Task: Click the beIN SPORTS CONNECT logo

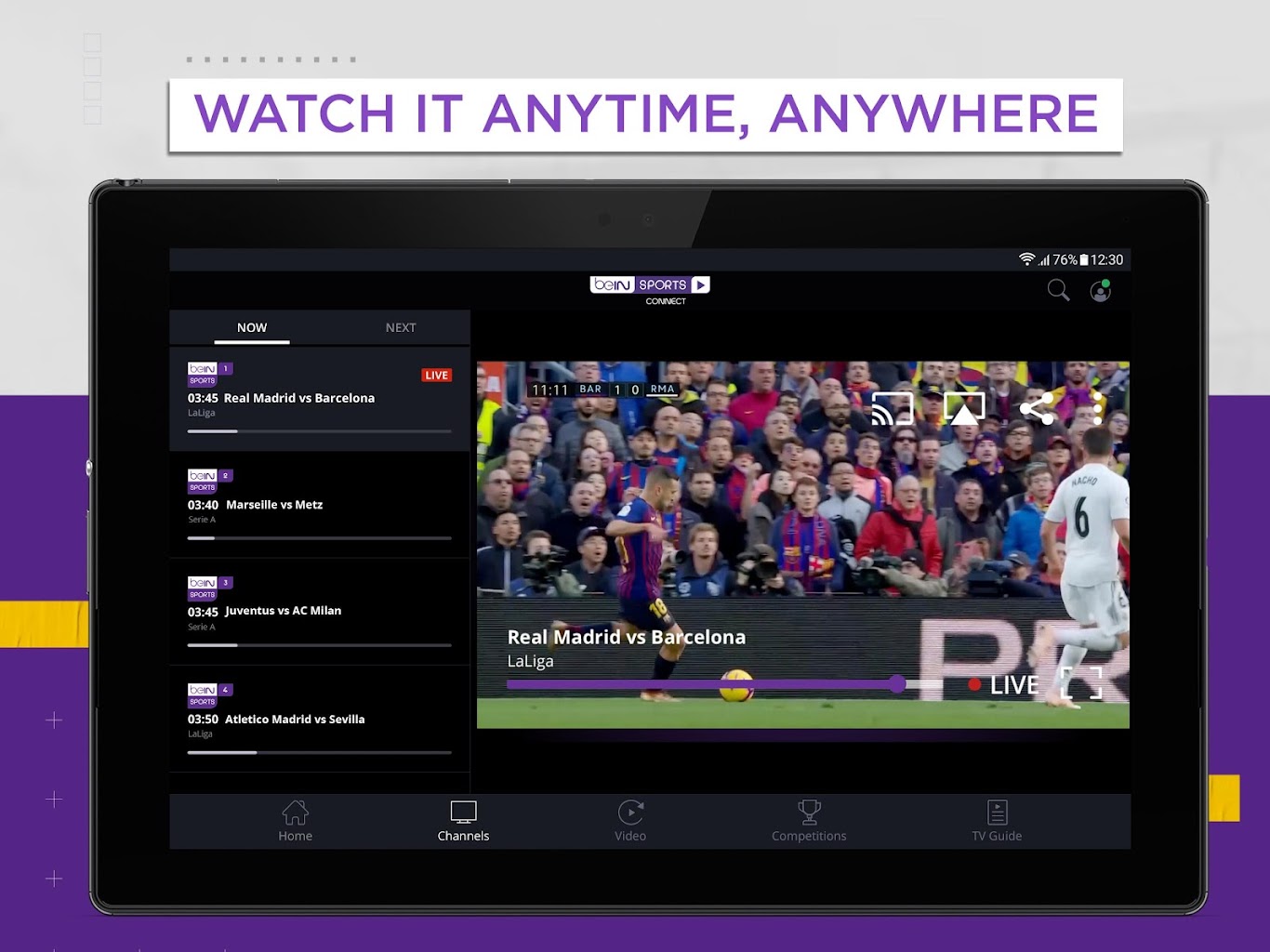Action: (x=650, y=290)
